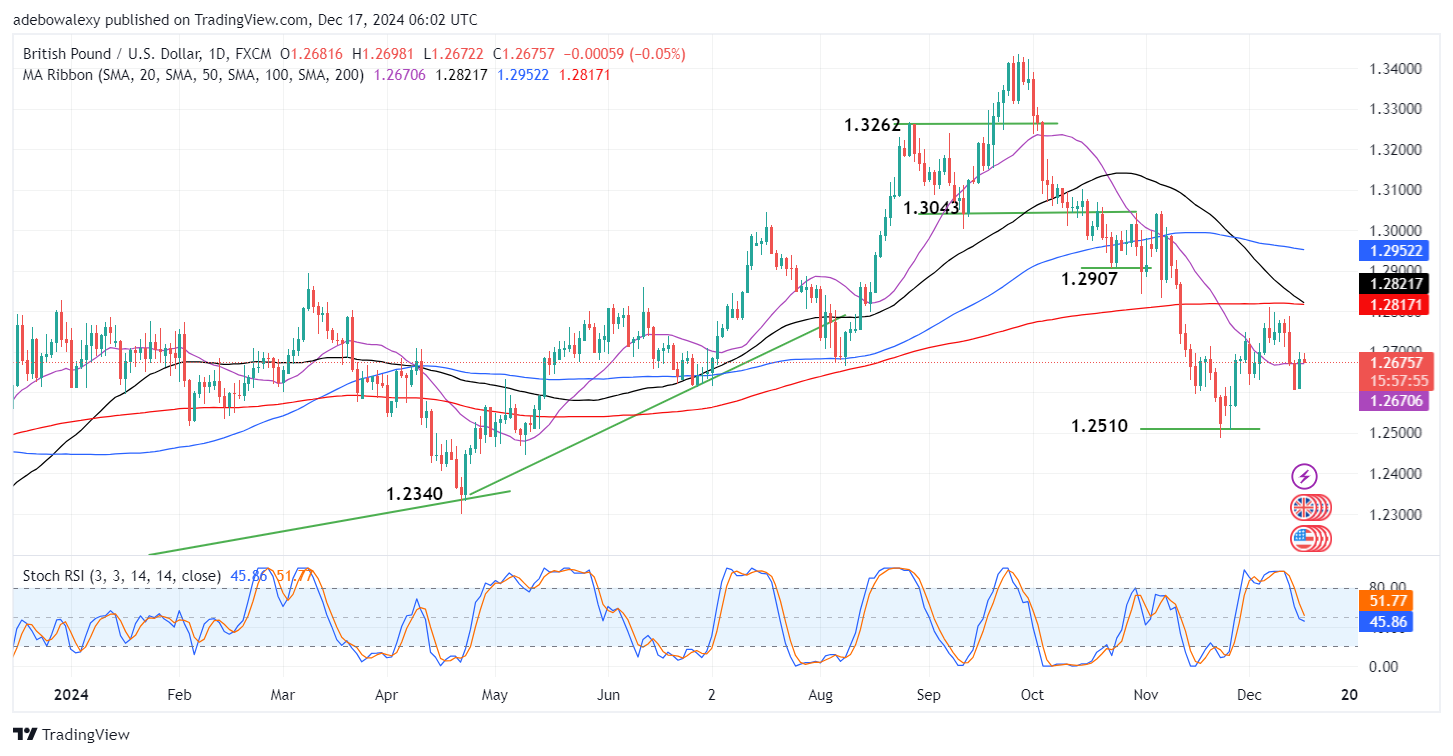
Task: Click the purple lightning event icon
Action: 1304,476
